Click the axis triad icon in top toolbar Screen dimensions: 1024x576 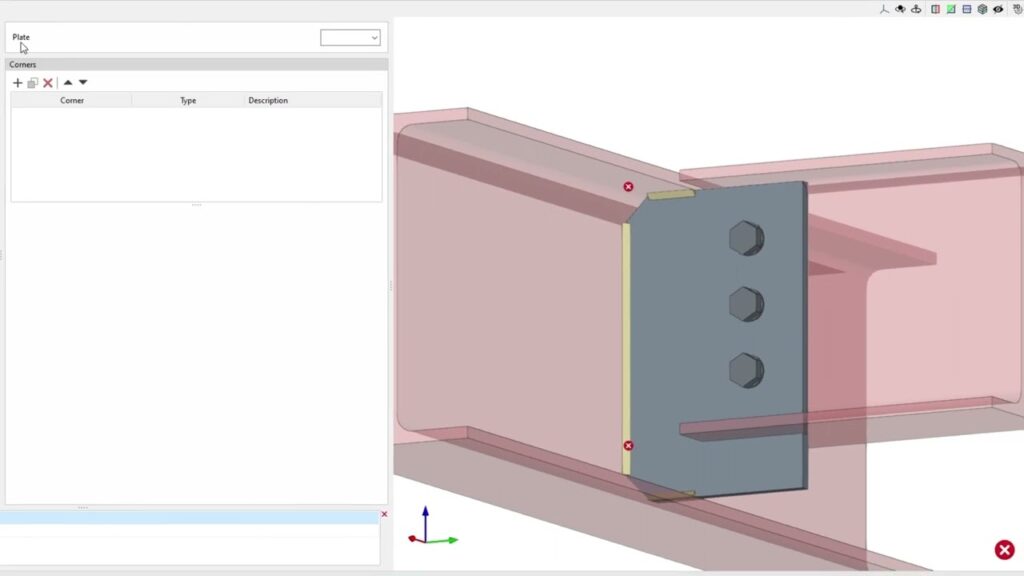pyautogui.click(x=884, y=9)
